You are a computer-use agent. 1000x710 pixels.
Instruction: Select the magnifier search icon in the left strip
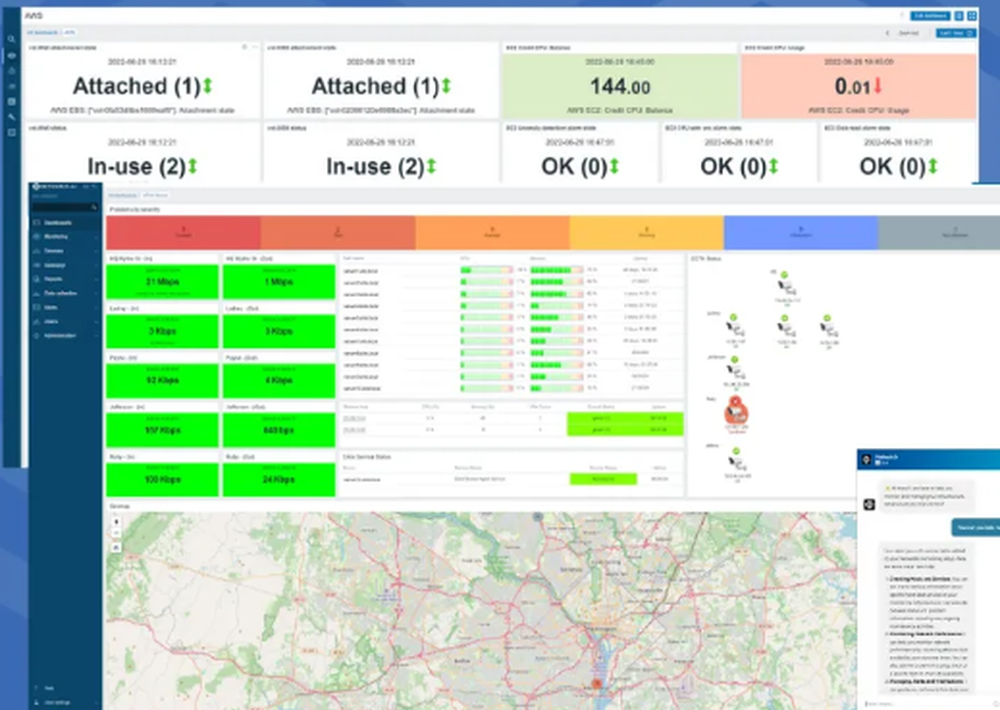click(12, 39)
